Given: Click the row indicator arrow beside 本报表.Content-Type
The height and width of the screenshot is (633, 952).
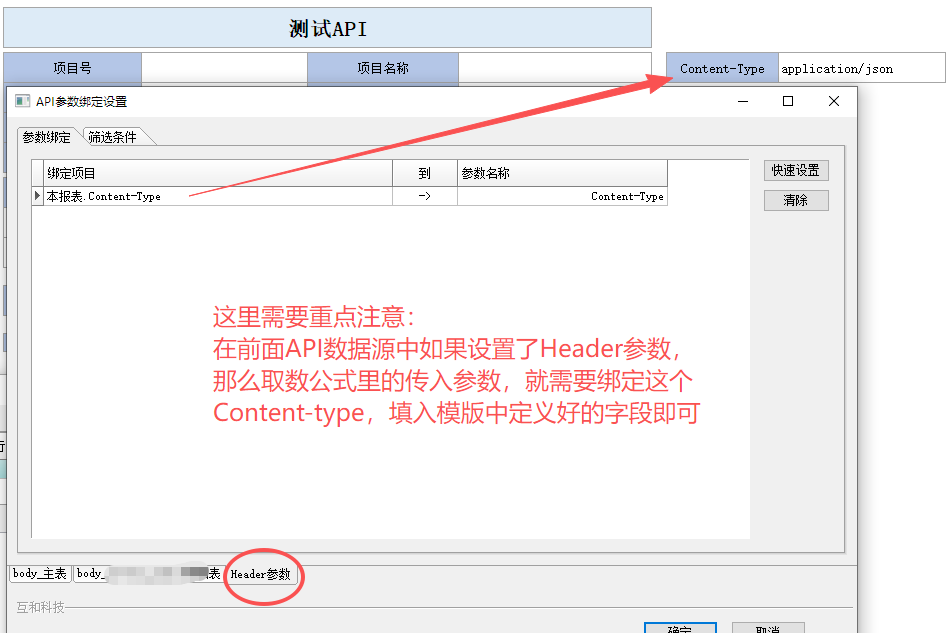Looking at the screenshot, I should click(38, 196).
